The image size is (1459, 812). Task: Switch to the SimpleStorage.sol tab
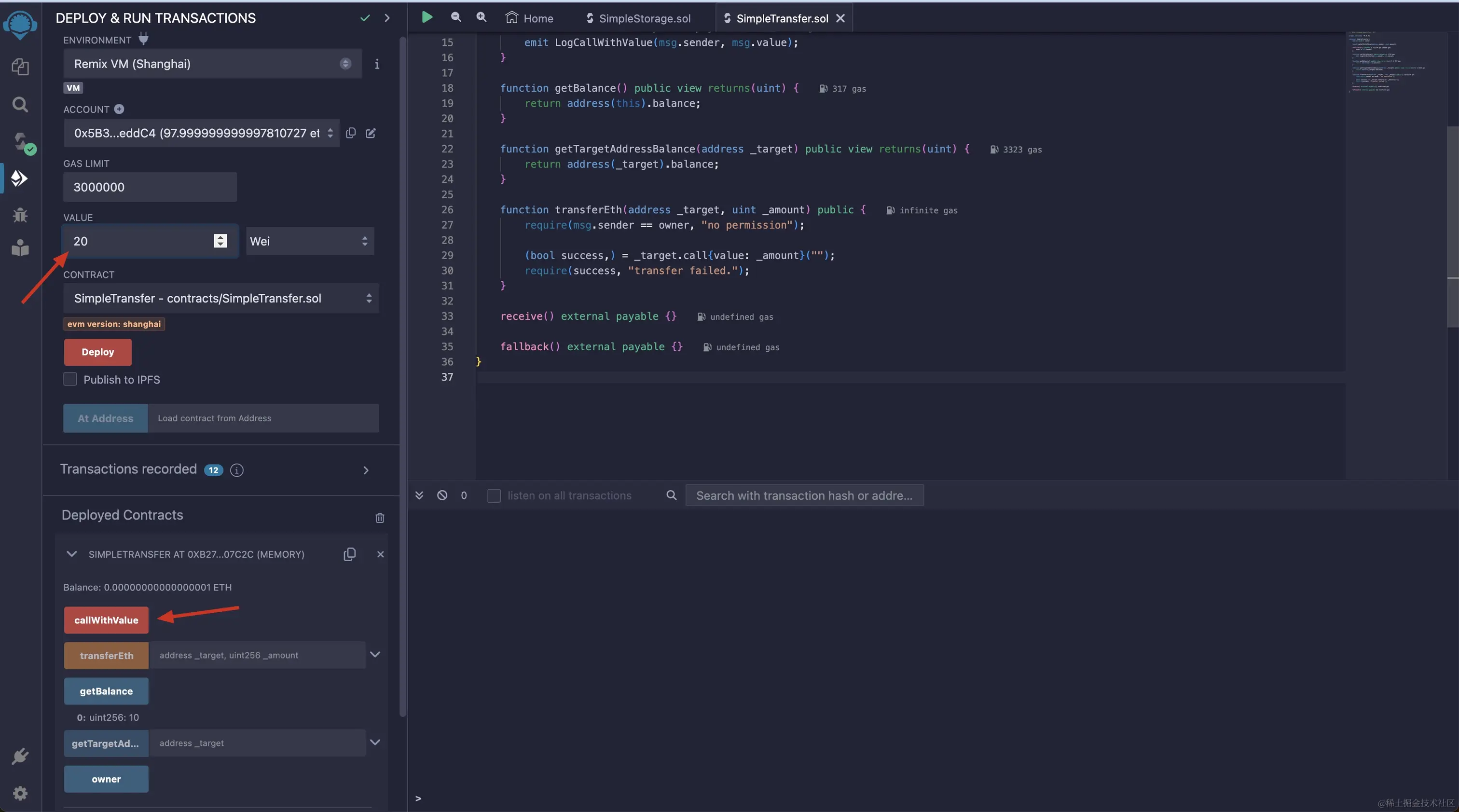tap(638, 18)
